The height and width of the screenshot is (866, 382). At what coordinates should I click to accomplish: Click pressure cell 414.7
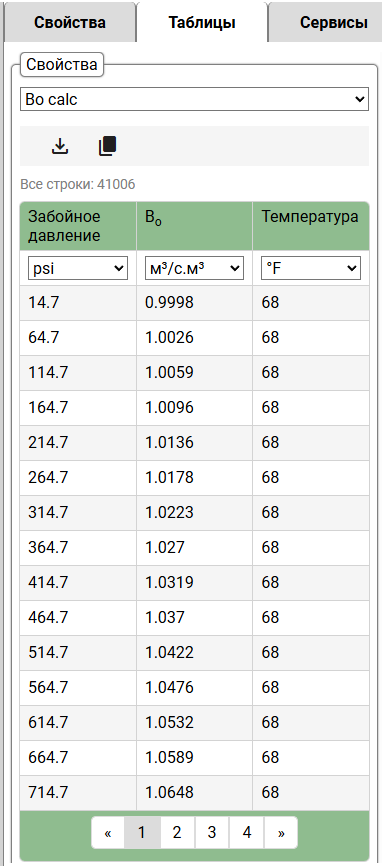tap(78, 583)
